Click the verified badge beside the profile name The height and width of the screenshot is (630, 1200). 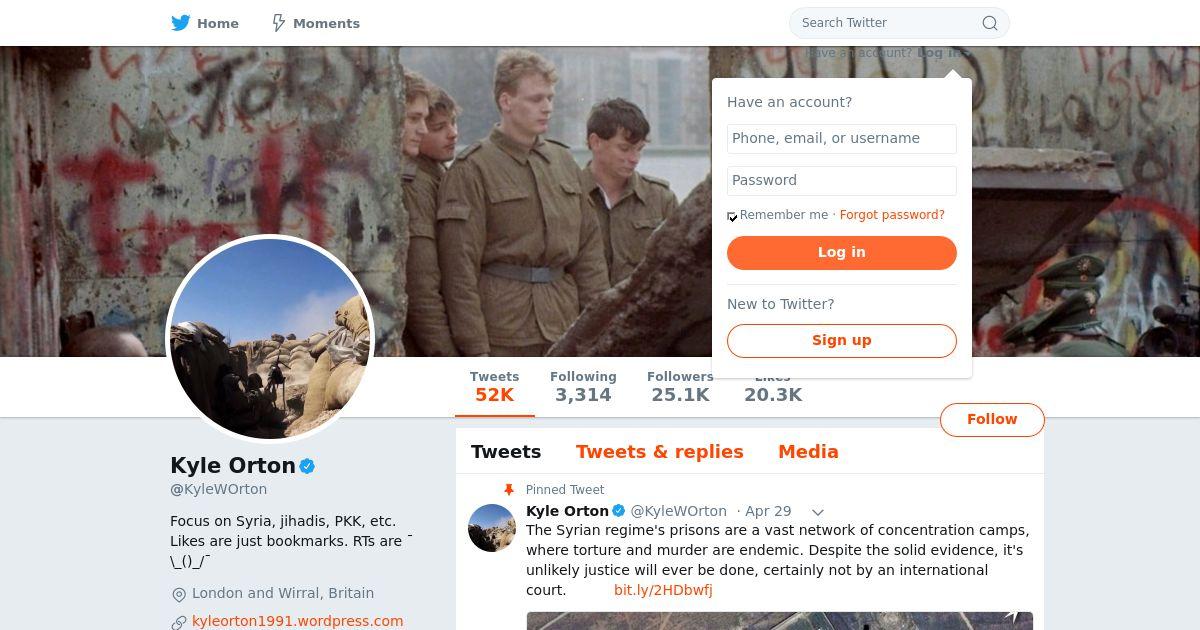pos(308,466)
